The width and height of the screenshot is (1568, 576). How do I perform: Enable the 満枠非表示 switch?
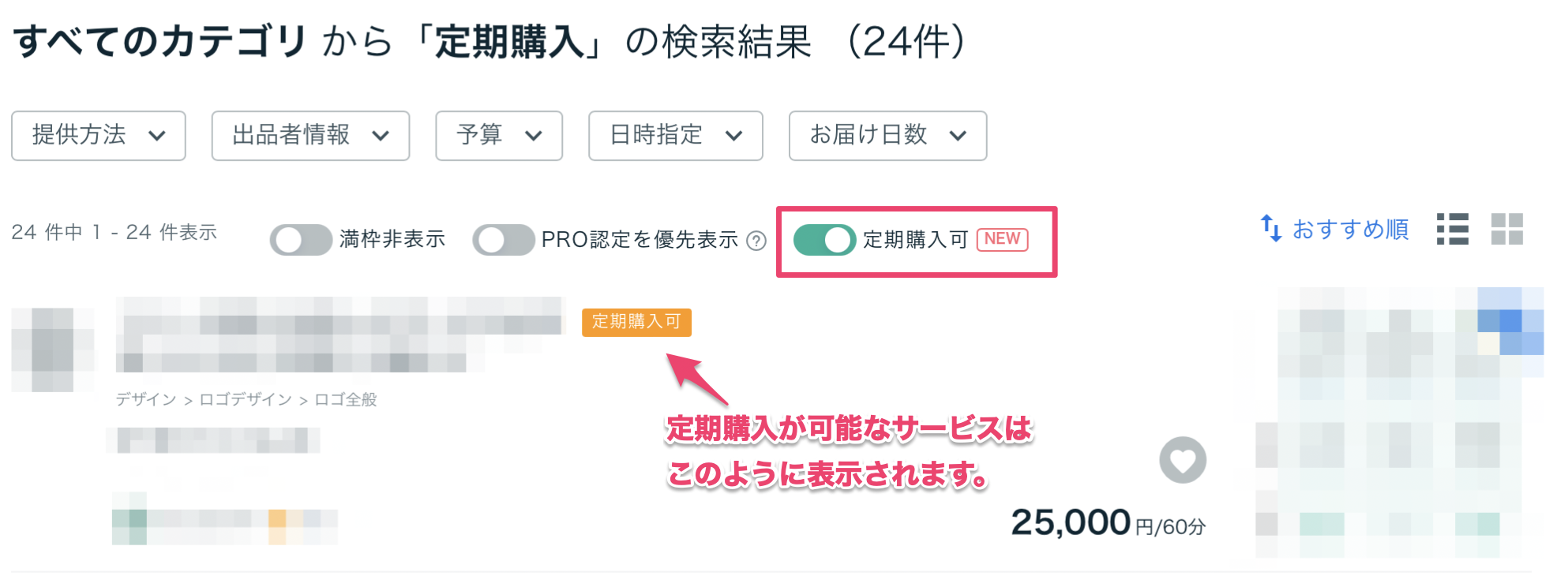pyautogui.click(x=300, y=240)
